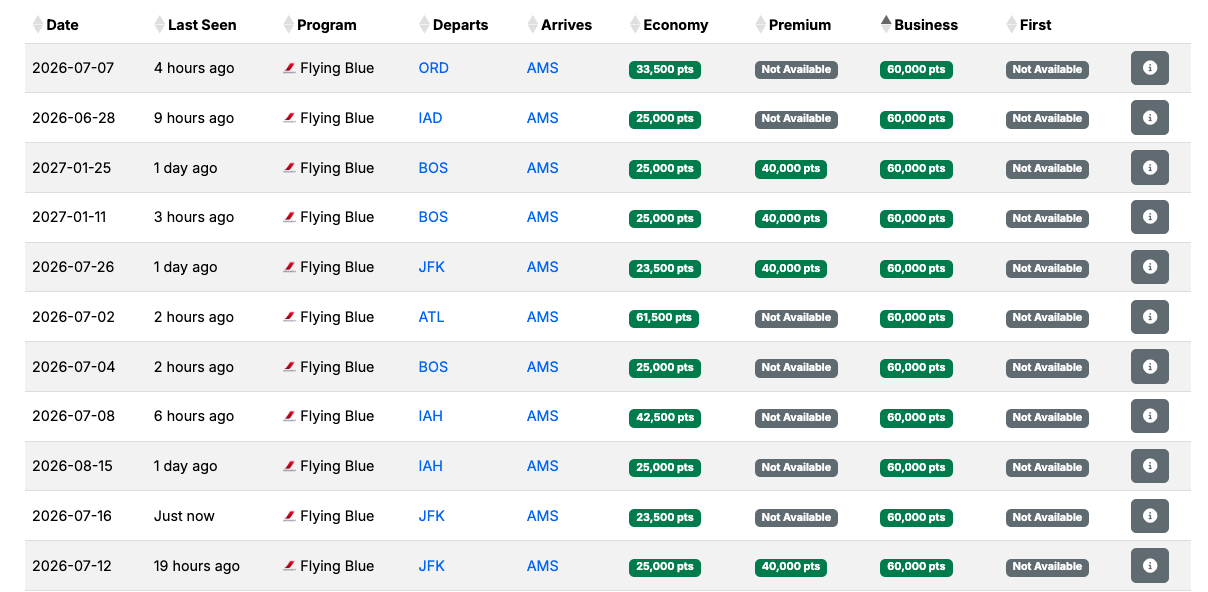Show info for the 2027-01-11 BOS flight

tap(1149, 217)
